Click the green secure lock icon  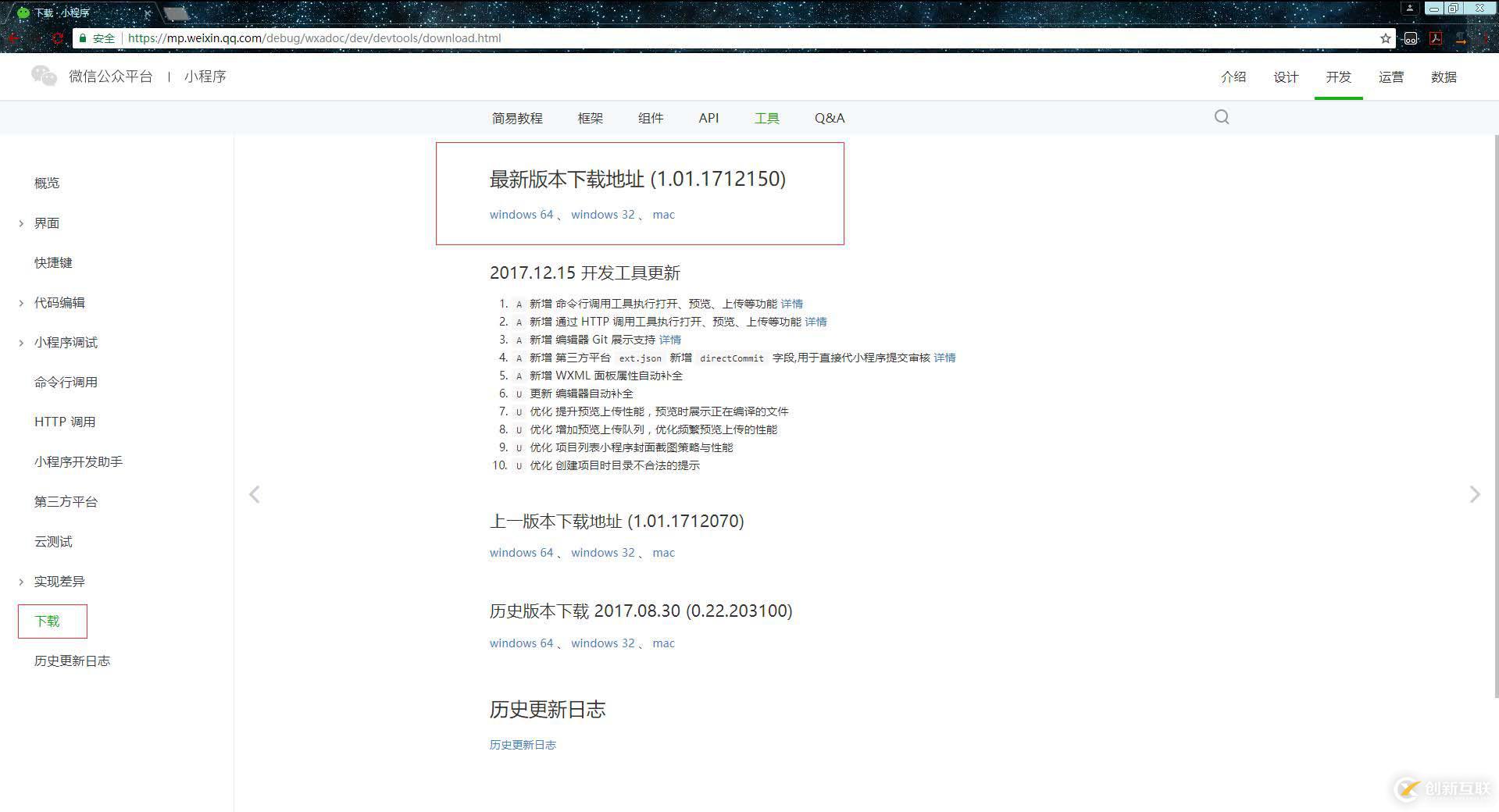(83, 38)
